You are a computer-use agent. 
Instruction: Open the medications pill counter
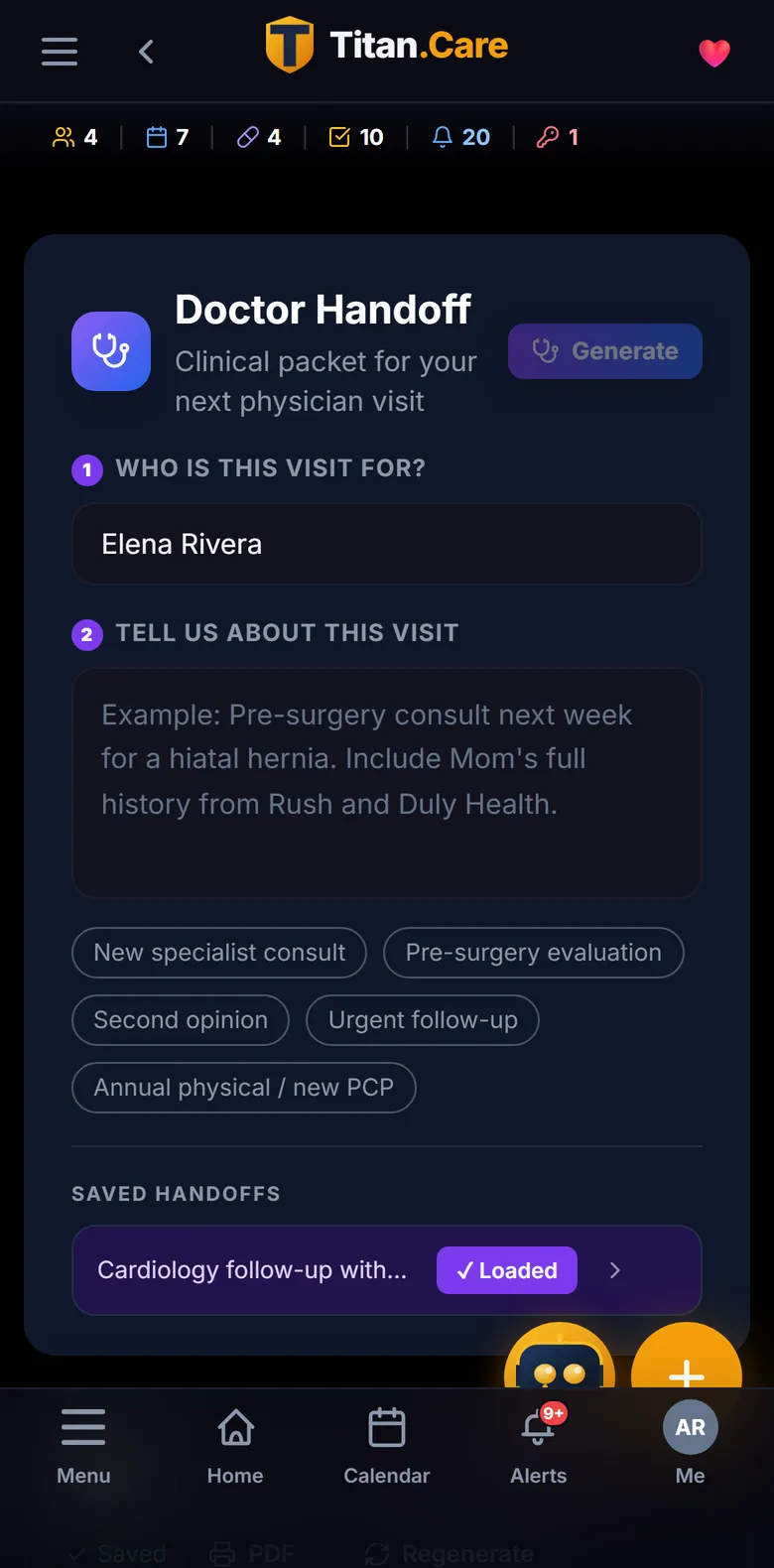(259, 137)
